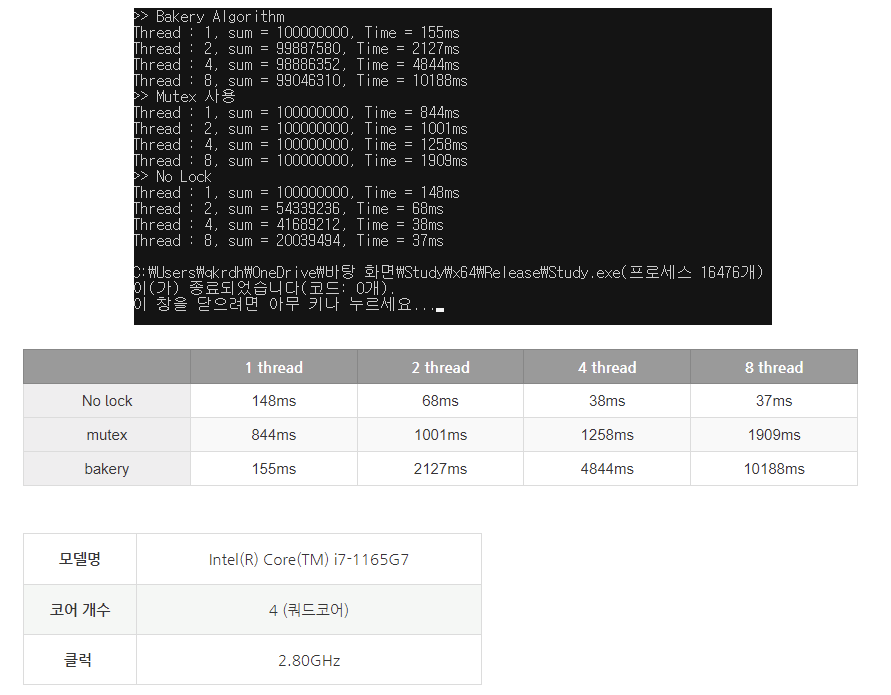Click the 148ms table cell
Image resolution: width=891 pixels, height=695 pixels.
click(274, 401)
